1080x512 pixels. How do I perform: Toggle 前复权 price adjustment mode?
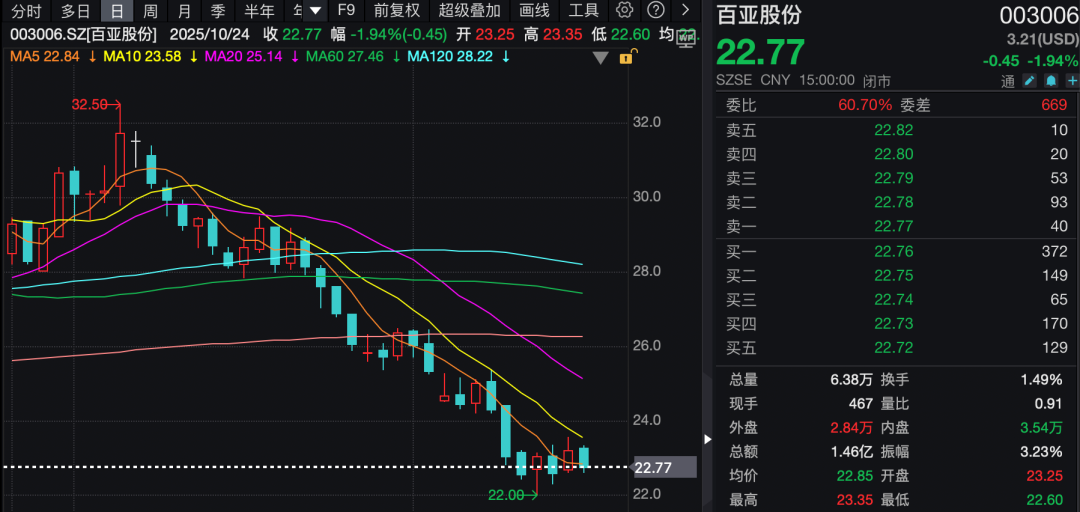click(x=396, y=11)
